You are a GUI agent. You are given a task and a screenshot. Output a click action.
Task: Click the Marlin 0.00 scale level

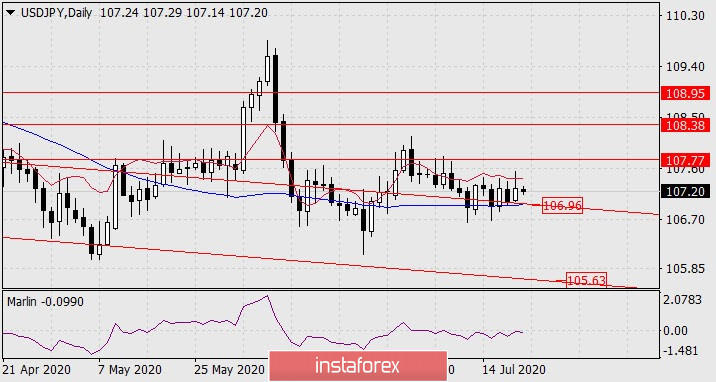tap(675, 330)
